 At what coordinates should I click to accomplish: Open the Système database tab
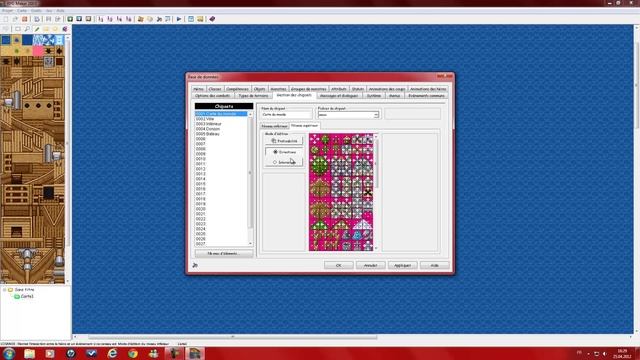373,96
